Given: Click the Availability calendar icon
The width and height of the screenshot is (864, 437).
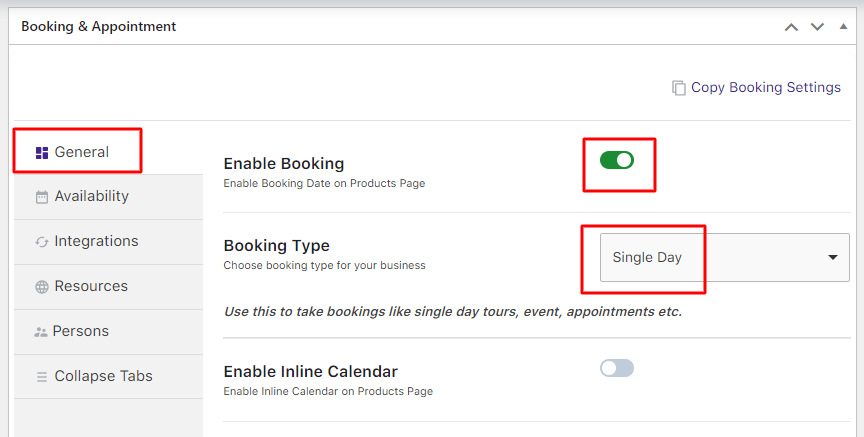Looking at the screenshot, I should (x=42, y=197).
